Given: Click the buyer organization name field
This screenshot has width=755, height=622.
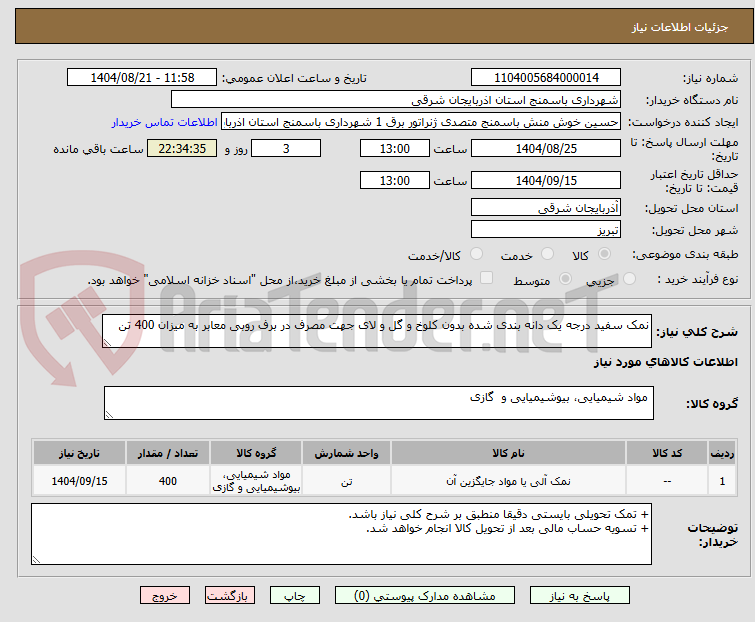Looking at the screenshot, I should tap(396, 100).
